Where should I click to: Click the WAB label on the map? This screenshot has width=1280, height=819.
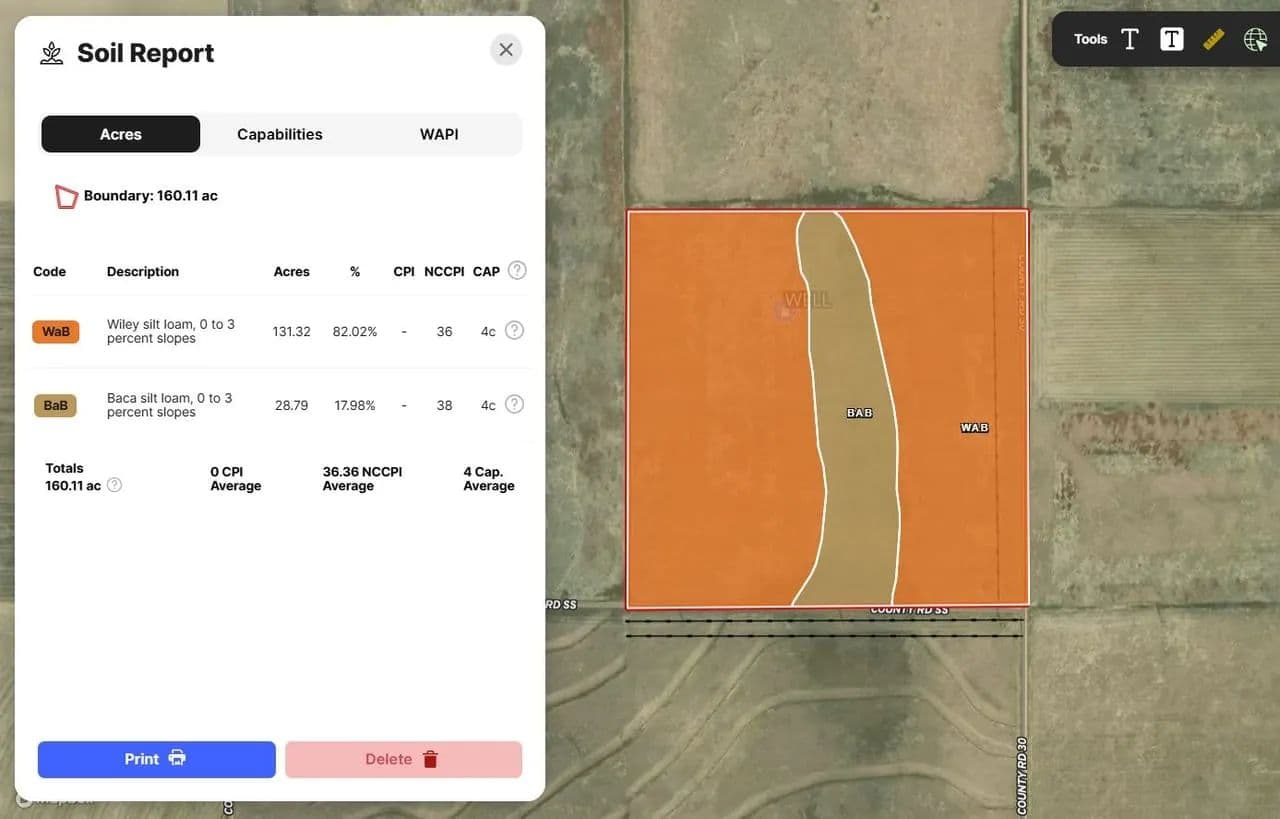tap(974, 427)
